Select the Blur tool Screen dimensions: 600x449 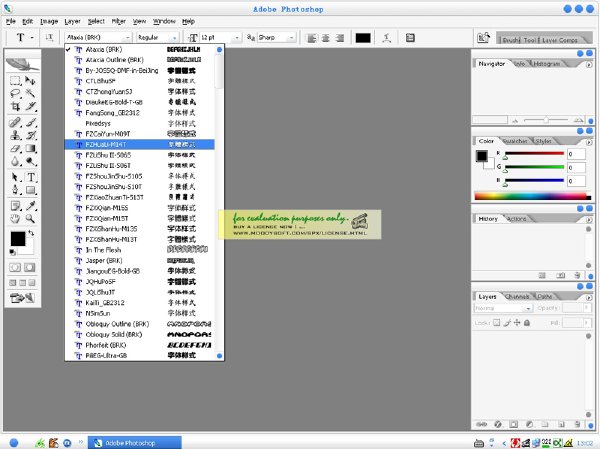(15, 162)
